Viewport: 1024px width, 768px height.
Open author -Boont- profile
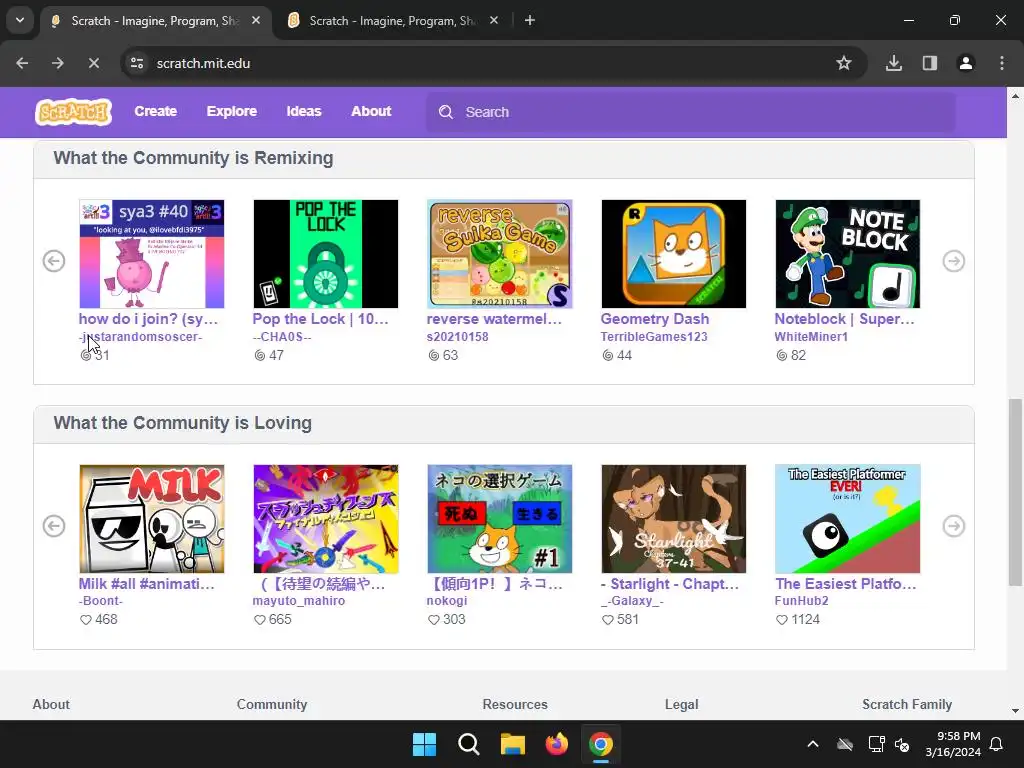click(101, 601)
